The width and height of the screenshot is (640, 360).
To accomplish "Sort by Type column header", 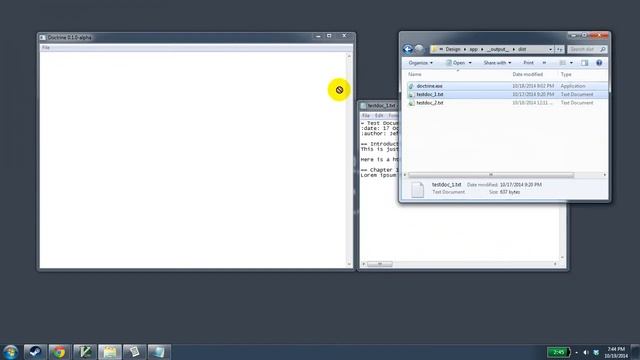I will tap(566, 74).
